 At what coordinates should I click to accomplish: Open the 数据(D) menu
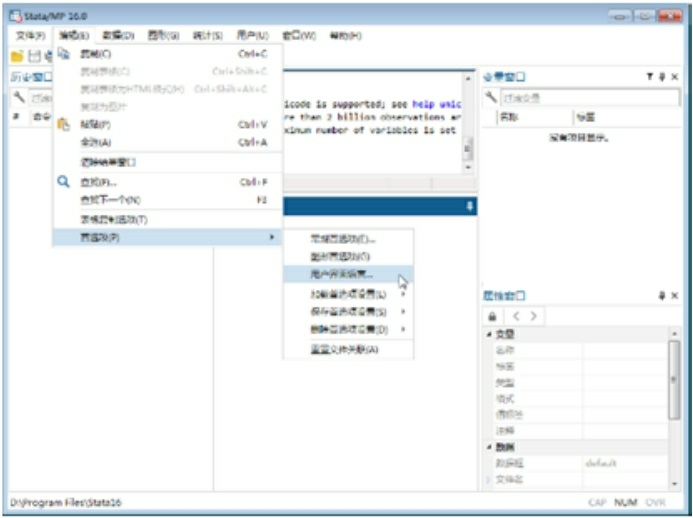pyautogui.click(x=118, y=36)
